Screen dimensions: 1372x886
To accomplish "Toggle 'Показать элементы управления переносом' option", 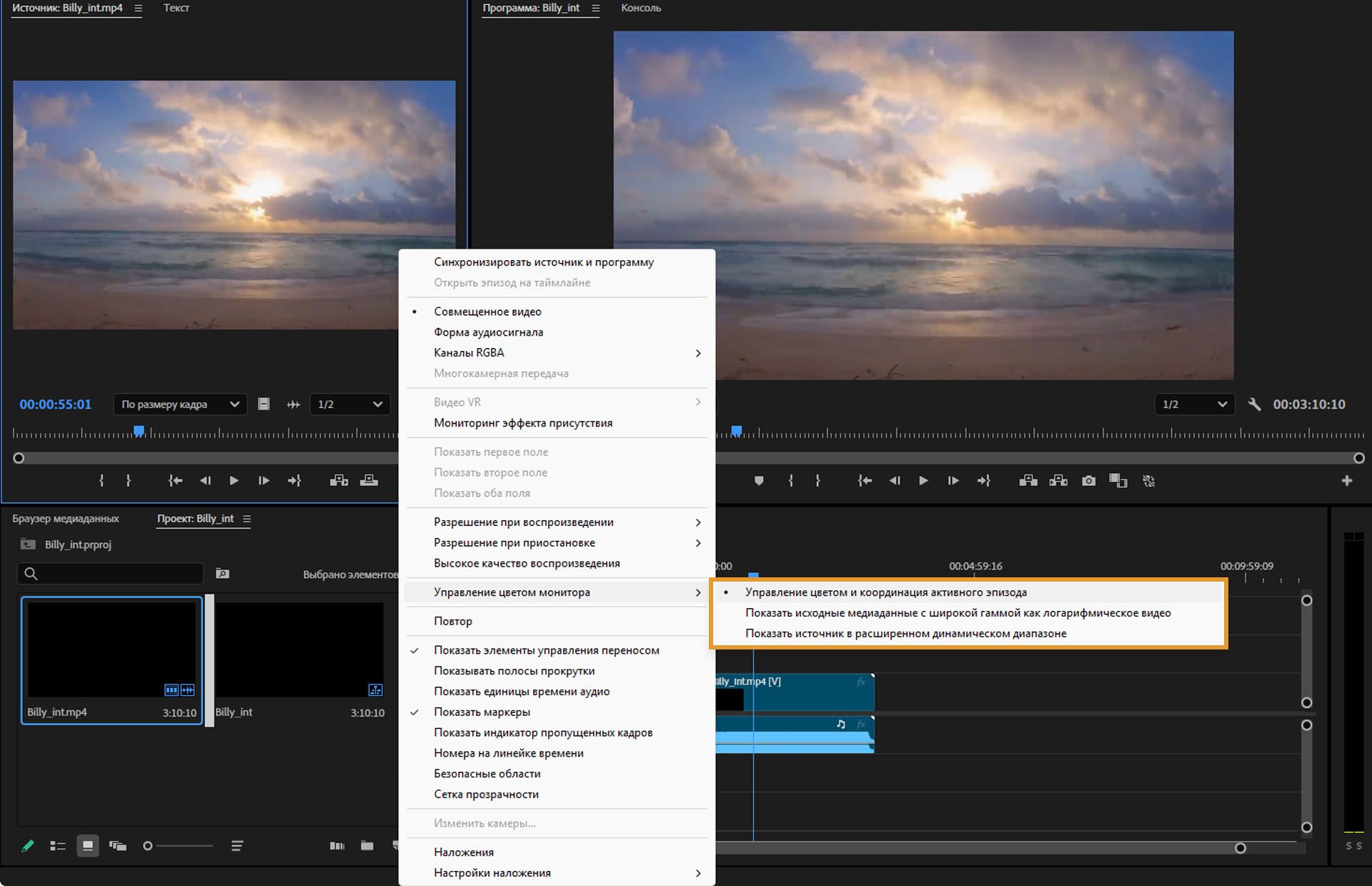I will [546, 650].
